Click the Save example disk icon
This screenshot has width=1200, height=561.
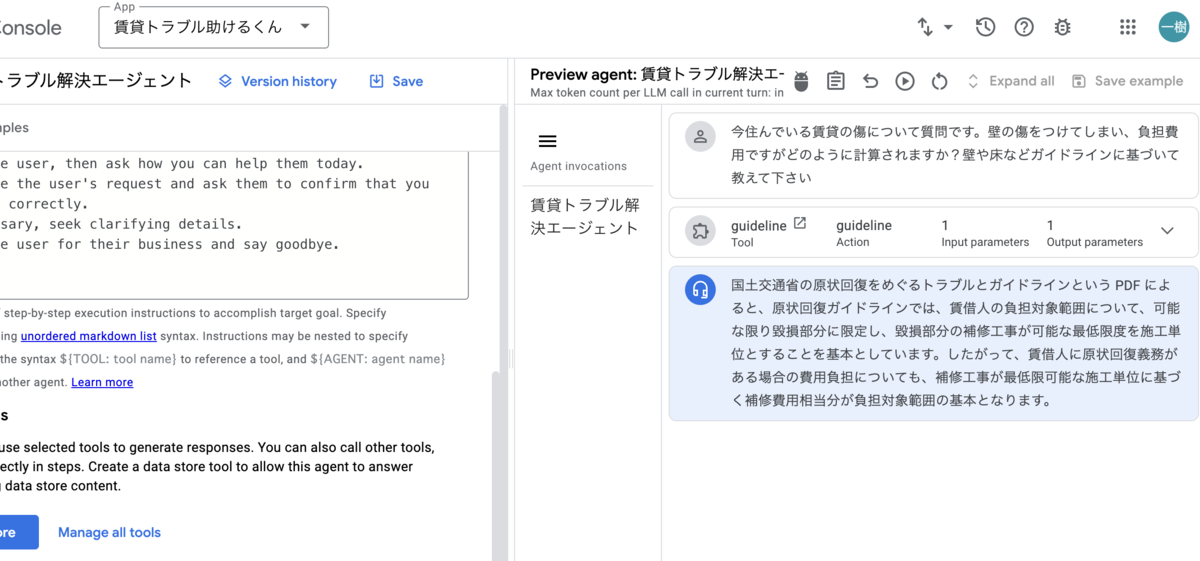[x=1078, y=81]
